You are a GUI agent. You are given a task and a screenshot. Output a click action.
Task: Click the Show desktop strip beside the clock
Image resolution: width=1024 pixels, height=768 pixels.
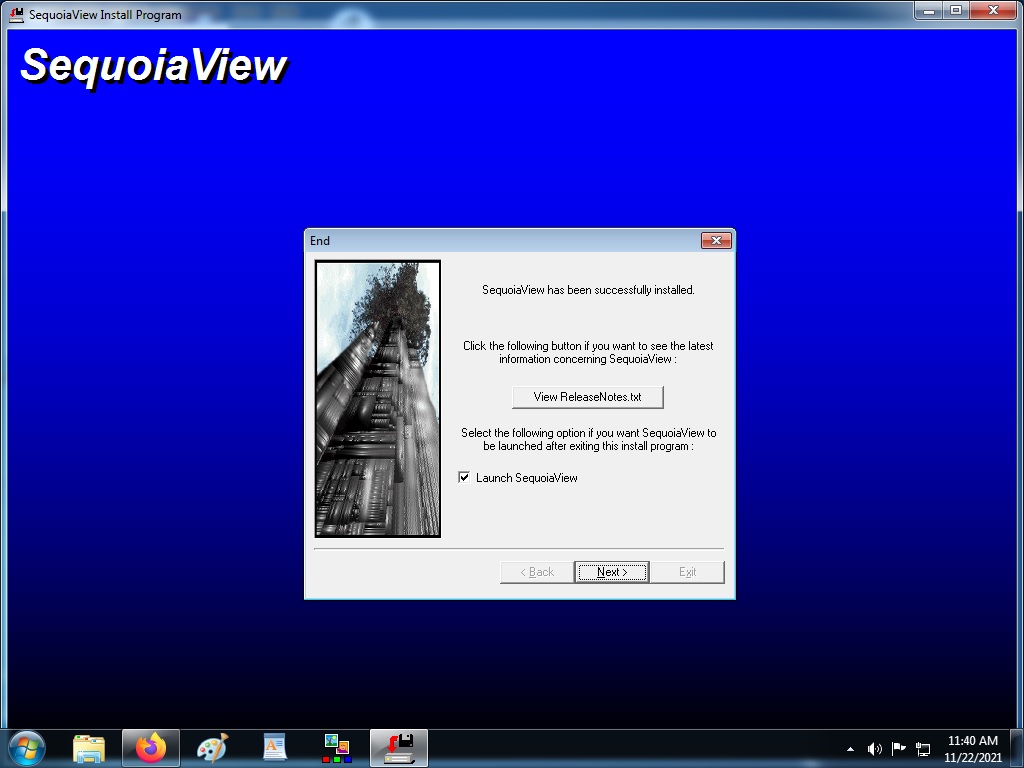tap(1018, 749)
